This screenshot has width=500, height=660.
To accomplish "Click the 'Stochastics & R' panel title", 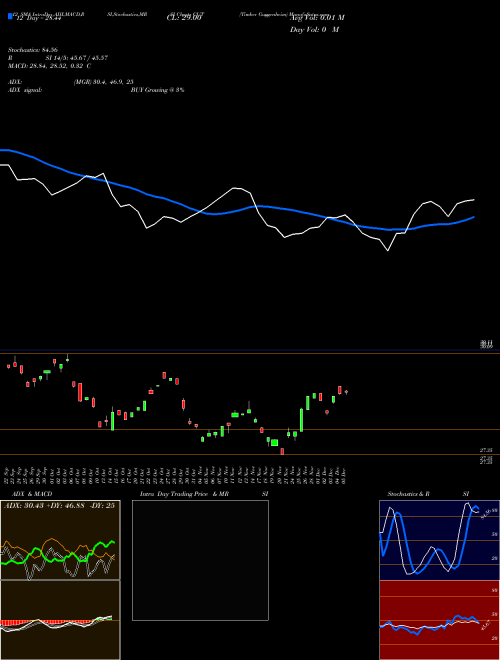I will pos(408,494).
